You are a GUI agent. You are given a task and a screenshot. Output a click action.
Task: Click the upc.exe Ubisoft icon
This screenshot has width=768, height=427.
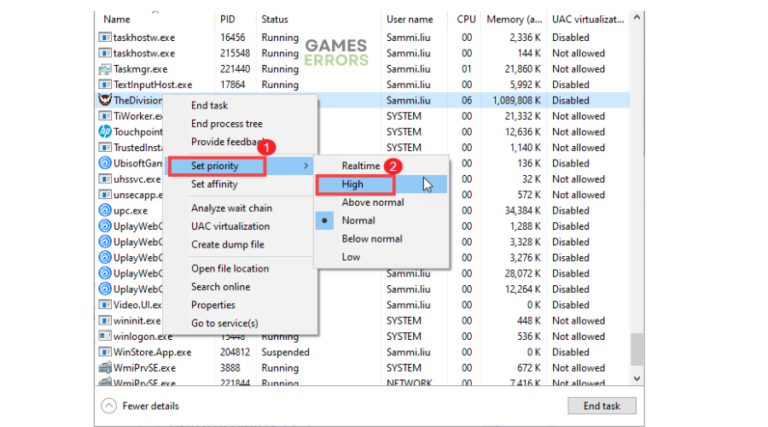[x=105, y=210]
